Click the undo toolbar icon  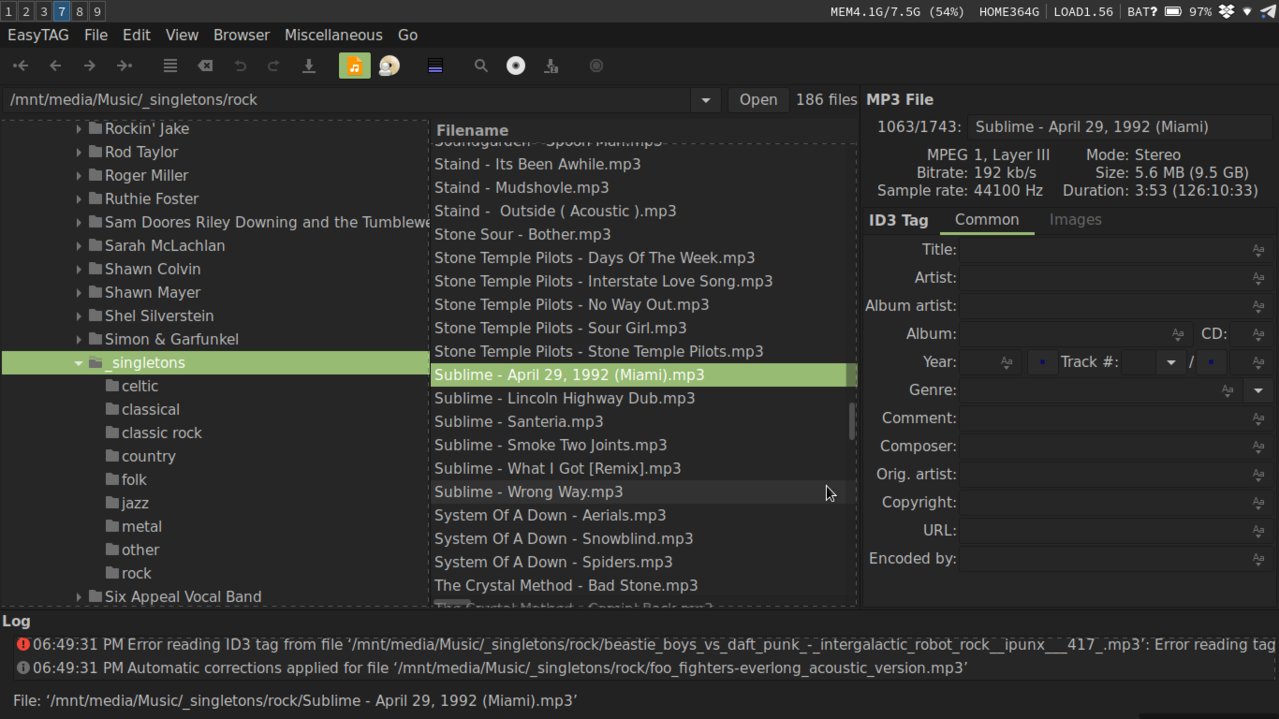(240, 66)
